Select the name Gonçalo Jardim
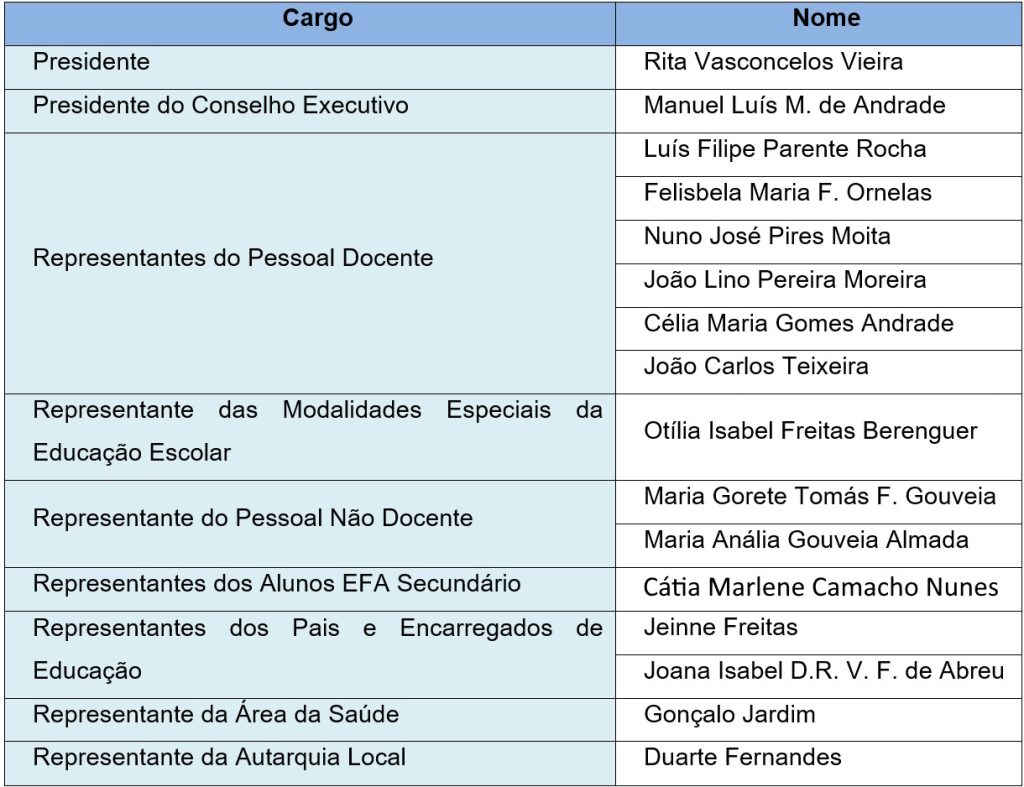 pos(729,714)
